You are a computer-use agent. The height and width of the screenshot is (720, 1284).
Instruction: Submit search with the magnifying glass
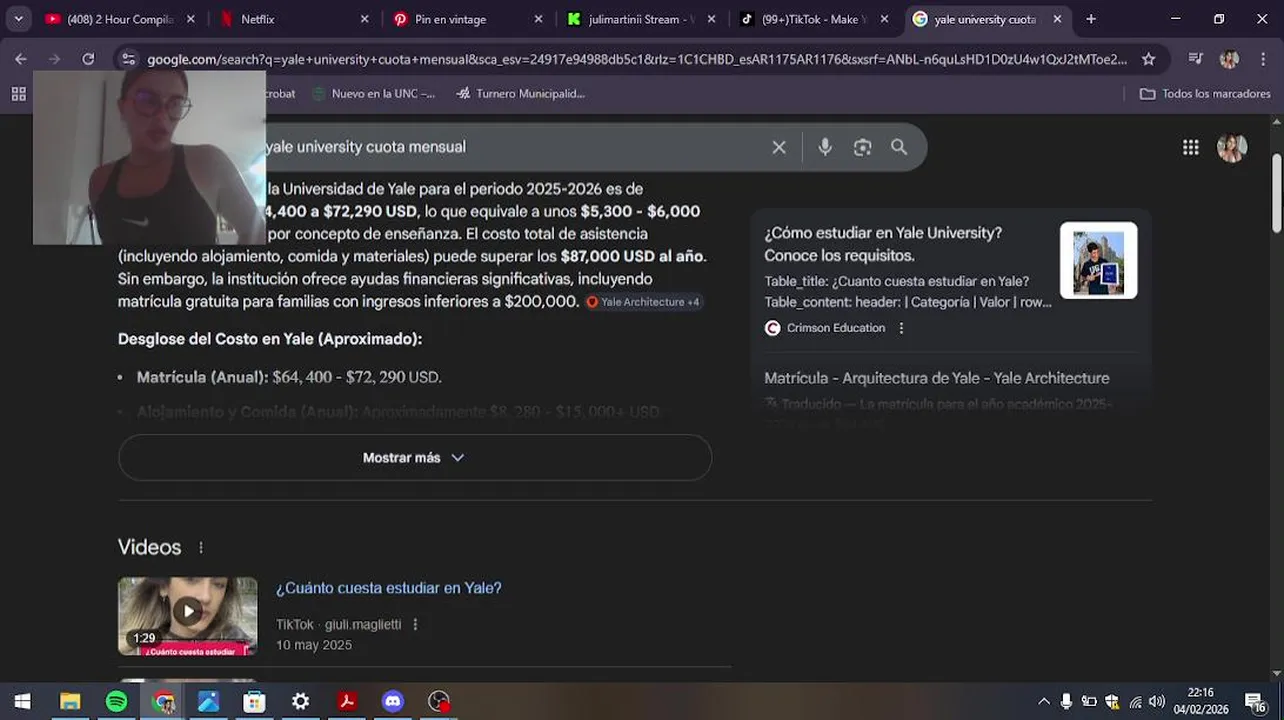pos(899,147)
